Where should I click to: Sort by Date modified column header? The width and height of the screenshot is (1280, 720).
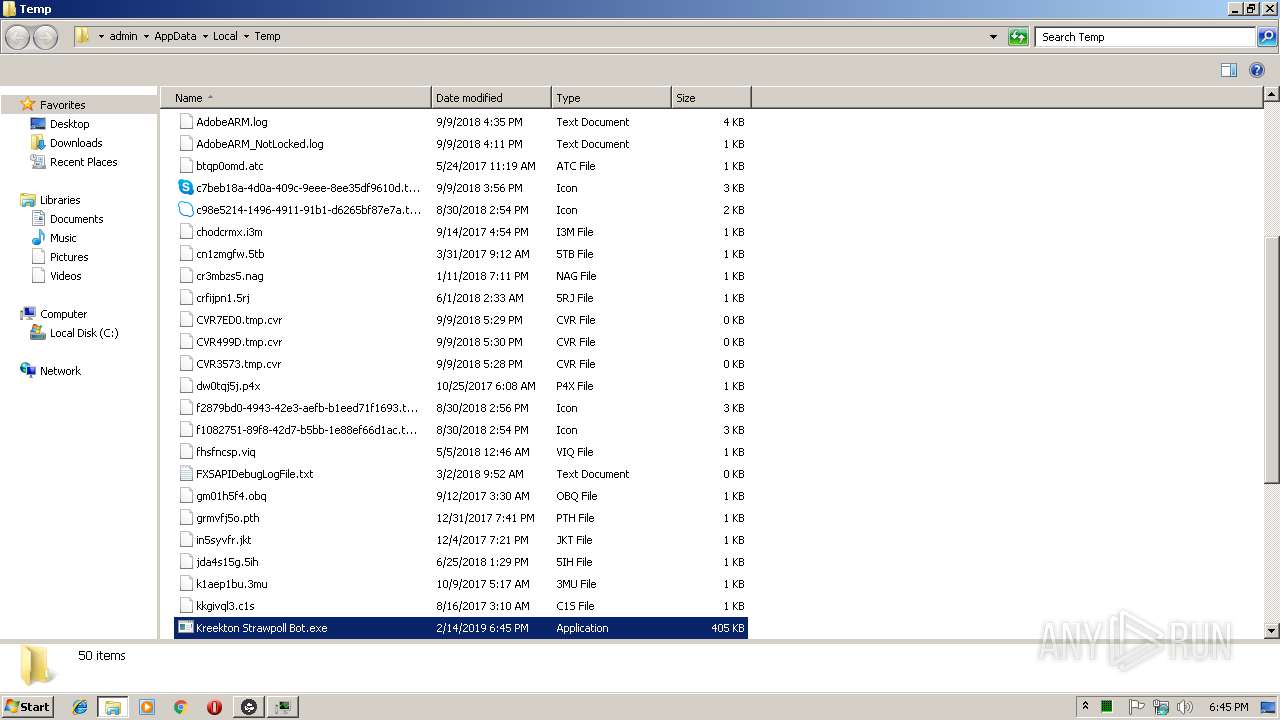[x=491, y=98]
